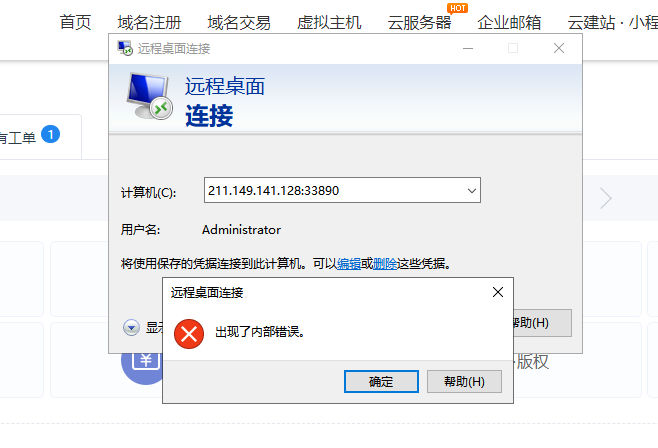This screenshot has width=658, height=448.
Task: Click the computer address field 211.149.141.128:33890
Action: (x=342, y=190)
